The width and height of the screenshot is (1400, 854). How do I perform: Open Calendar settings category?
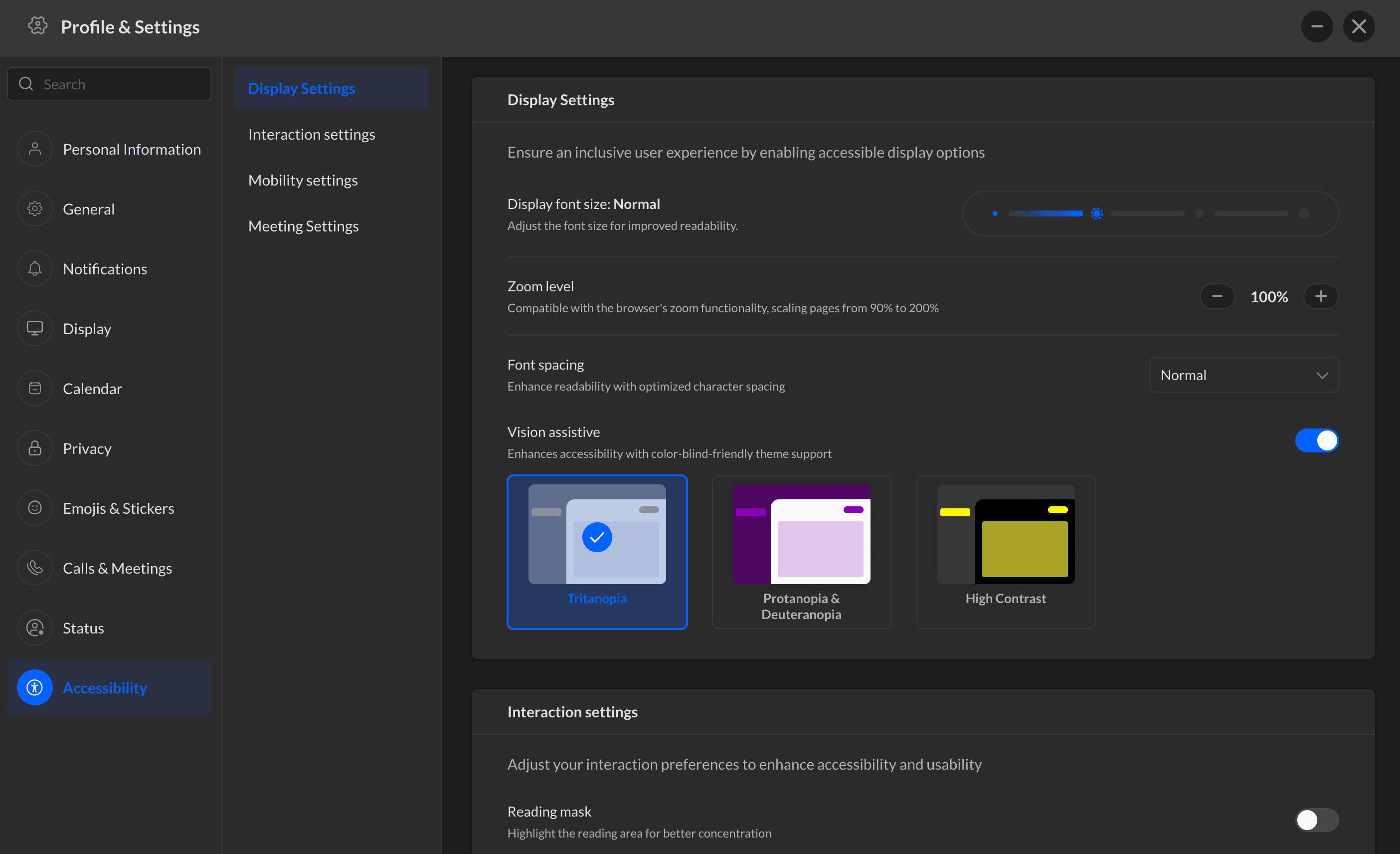[109, 388]
